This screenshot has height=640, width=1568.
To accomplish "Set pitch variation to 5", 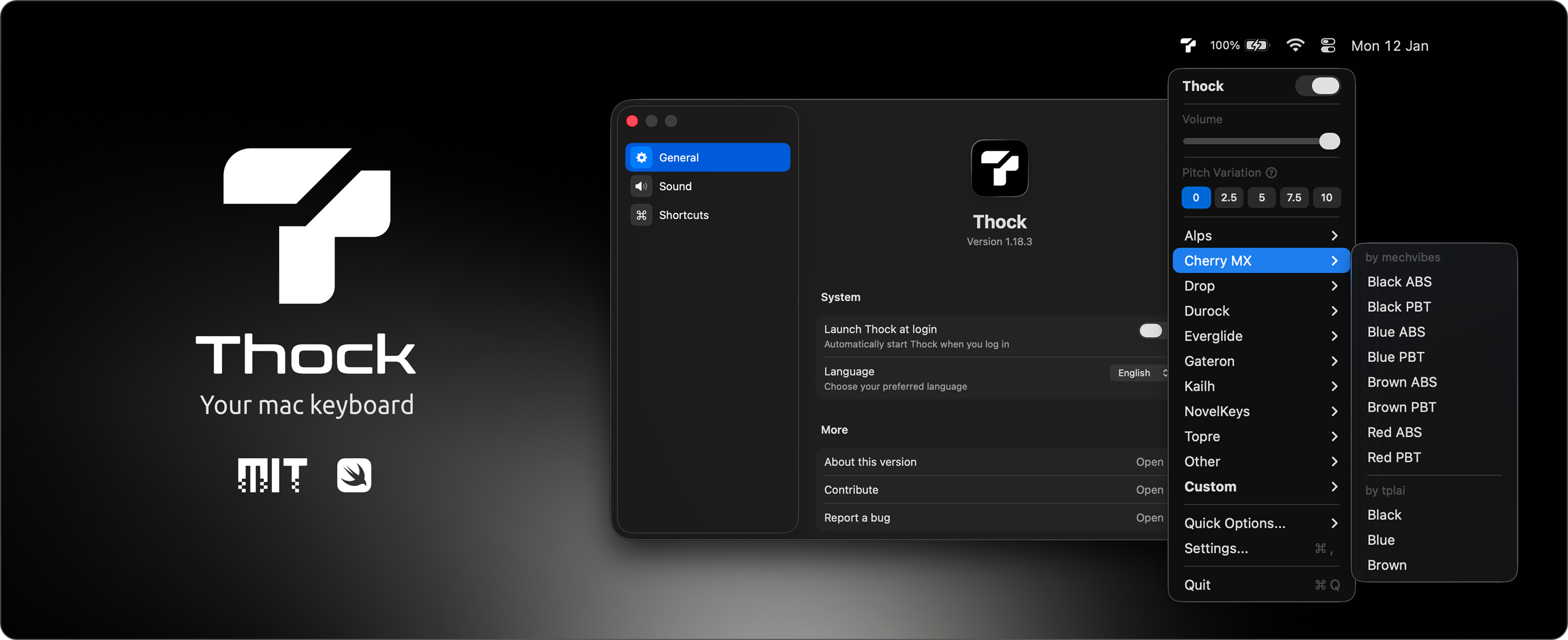I will pos(1261,198).
